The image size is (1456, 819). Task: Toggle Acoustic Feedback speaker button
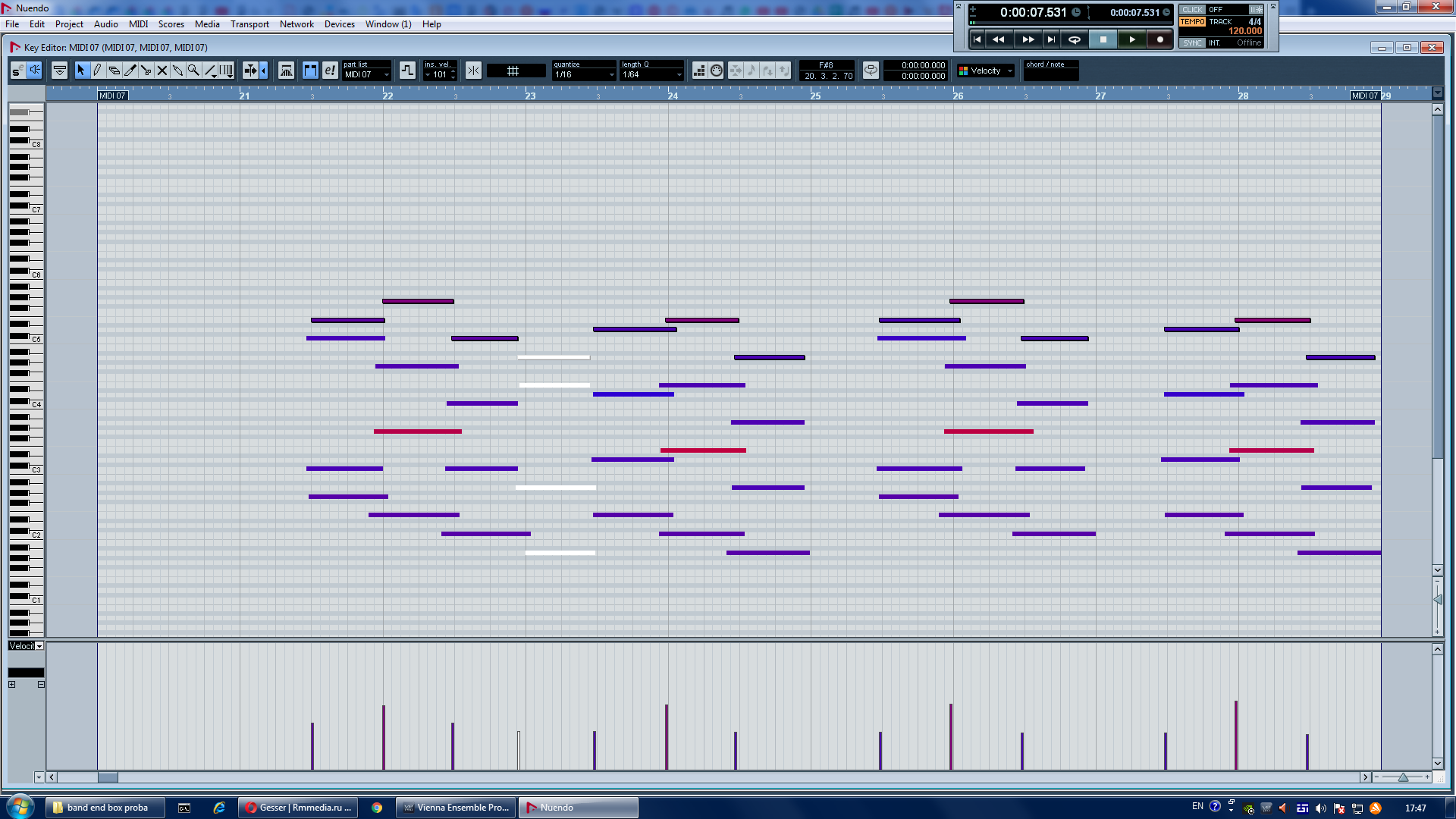pos(34,71)
